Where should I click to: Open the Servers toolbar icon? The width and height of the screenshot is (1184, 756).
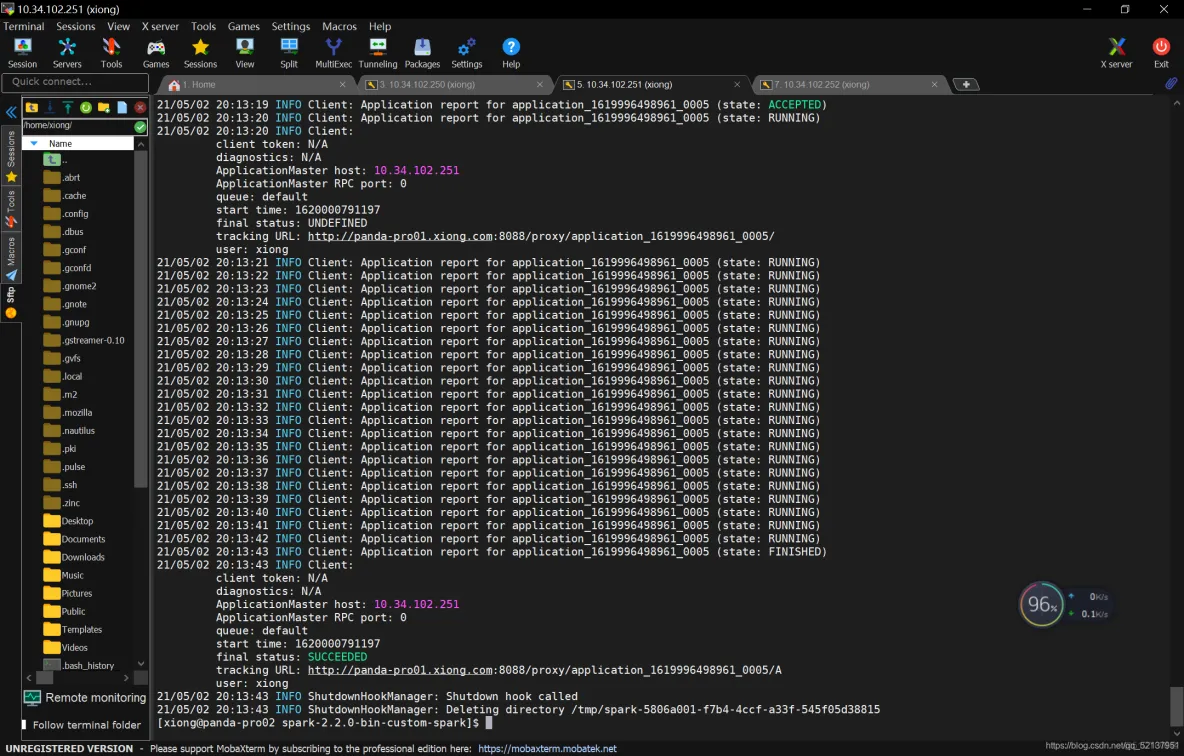tap(66, 53)
